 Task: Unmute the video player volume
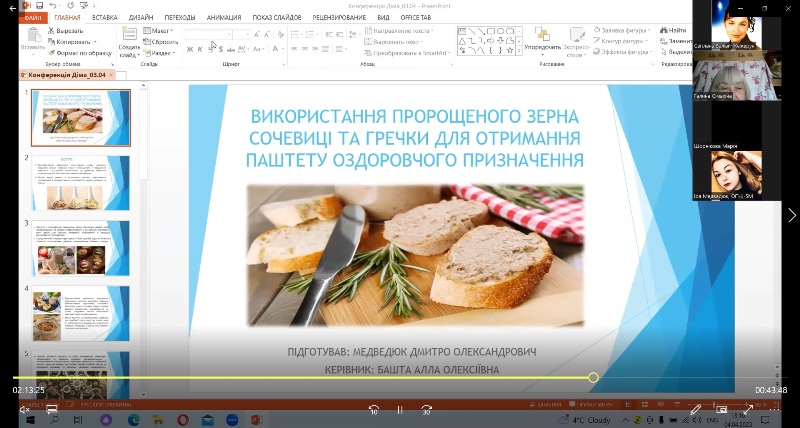pyautogui.click(x=24, y=410)
